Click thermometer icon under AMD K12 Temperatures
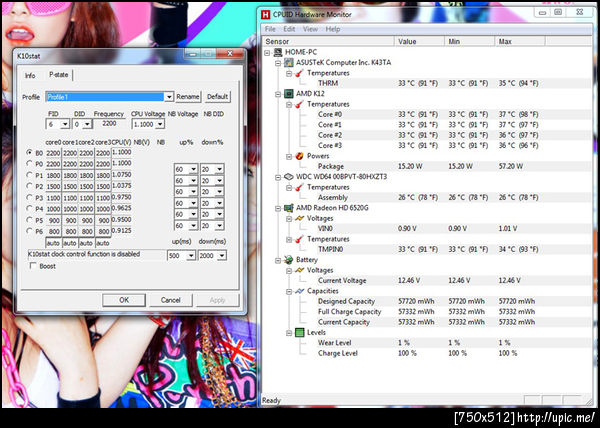This screenshot has width=600, height=428. (x=300, y=104)
